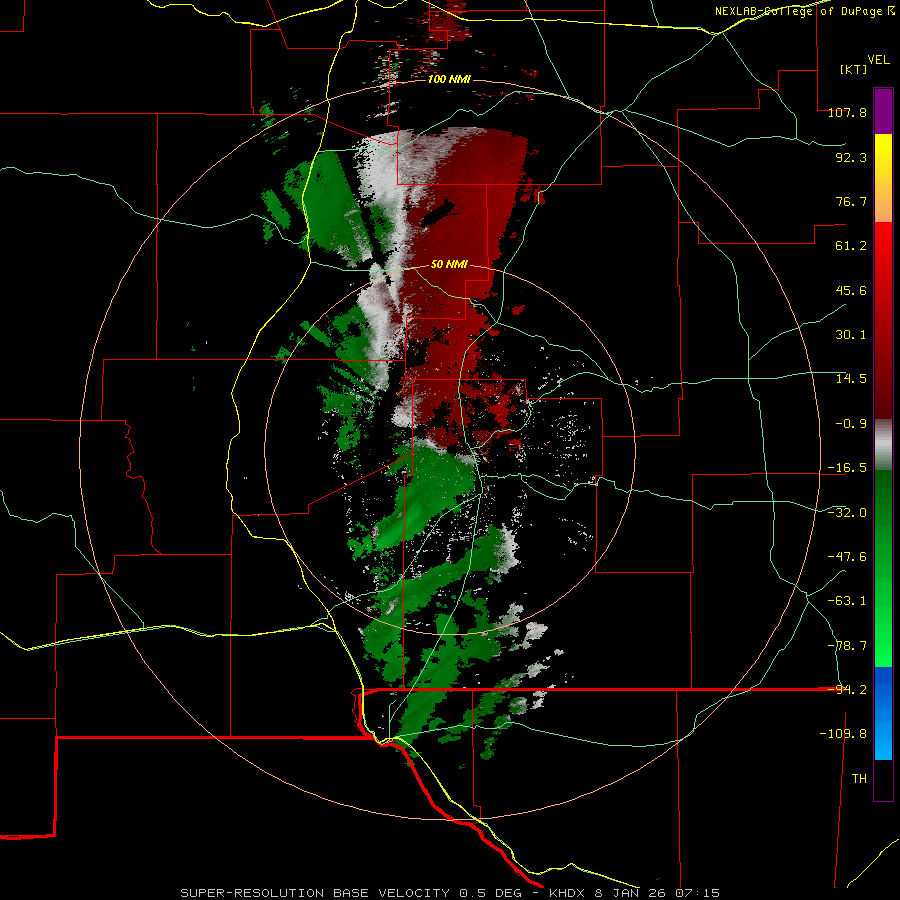Click the -16.5 value on velocity scale
The width and height of the screenshot is (900, 900).
tap(847, 468)
